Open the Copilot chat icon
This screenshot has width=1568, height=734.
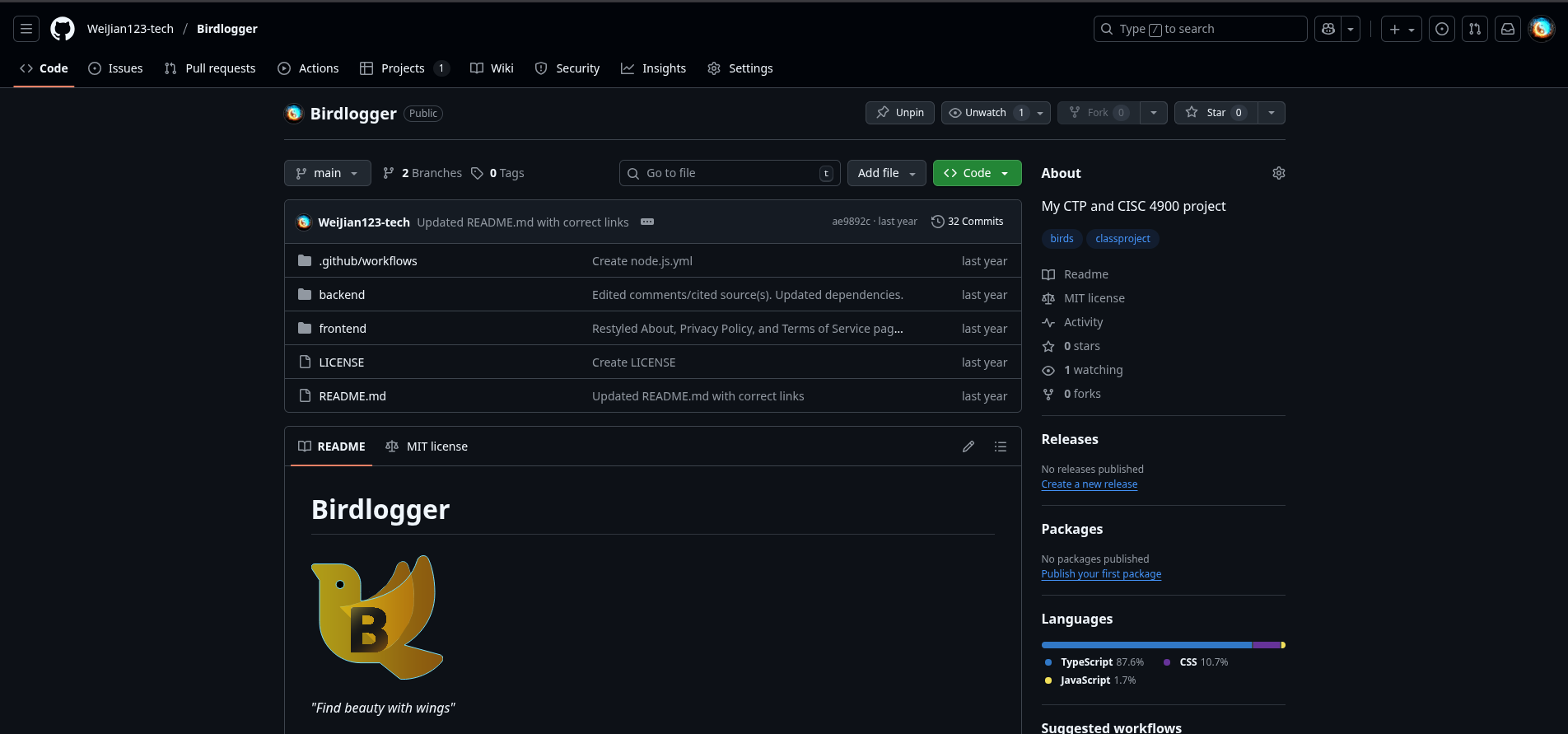coord(1328,29)
